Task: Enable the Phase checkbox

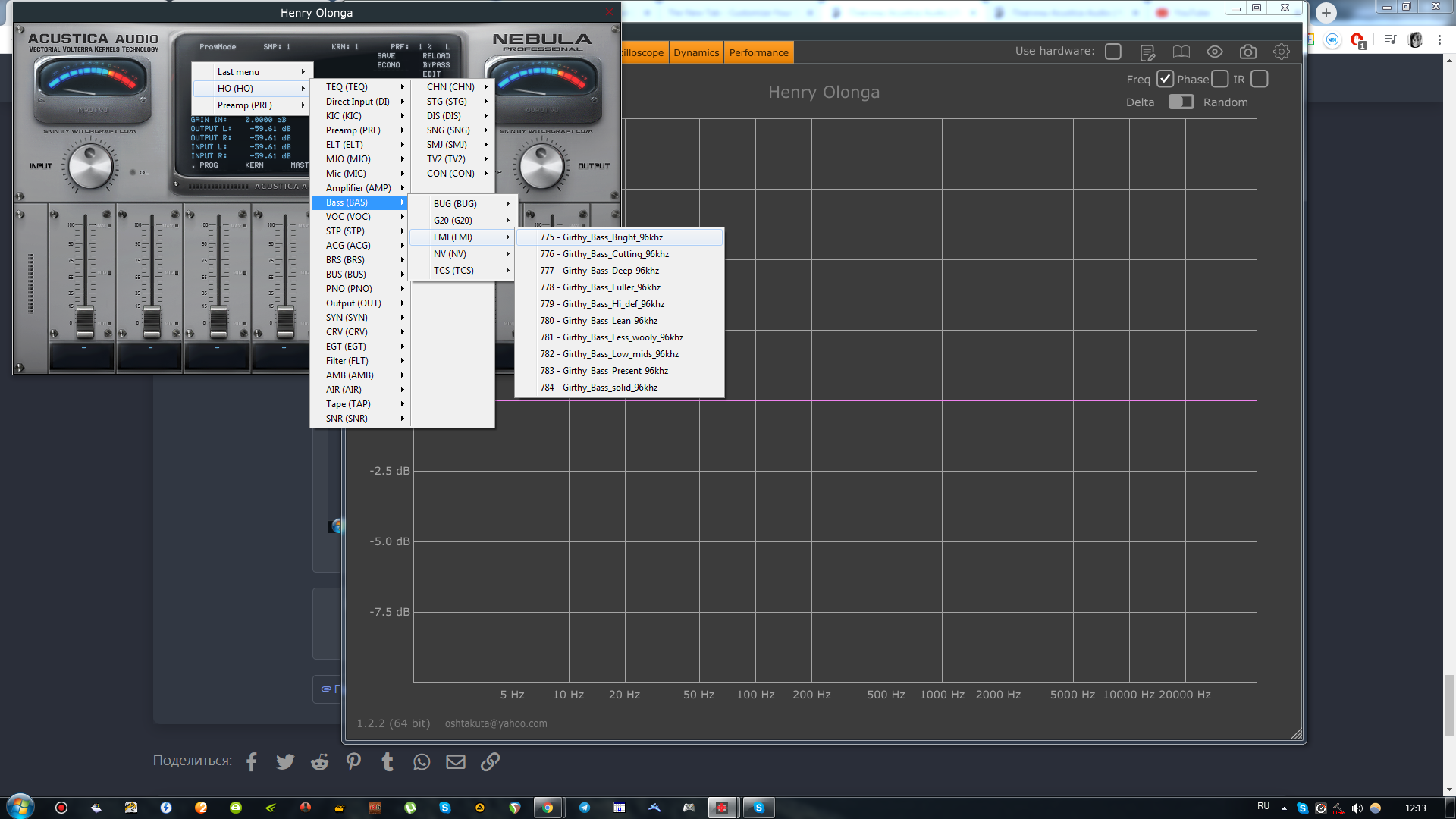Action: (x=1219, y=79)
